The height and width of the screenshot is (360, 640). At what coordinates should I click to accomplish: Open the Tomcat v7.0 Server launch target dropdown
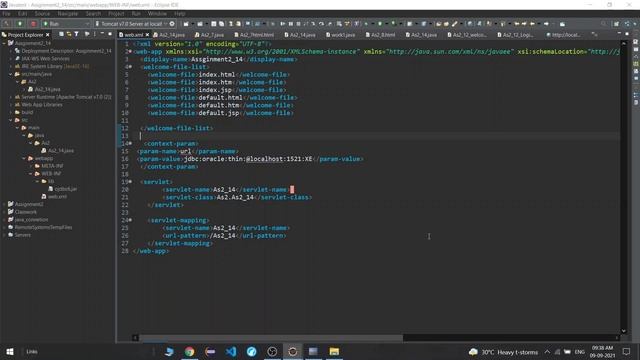pyautogui.click(x=165, y=24)
